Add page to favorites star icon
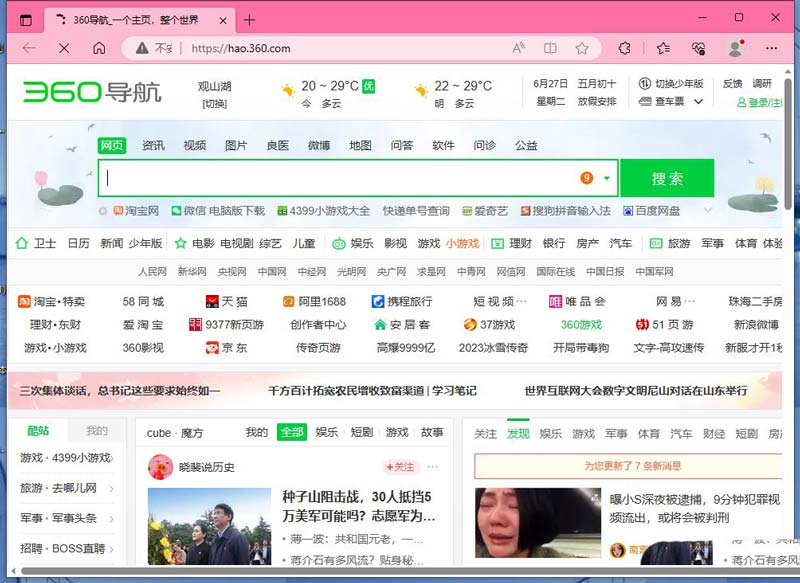Screen dimensions: 800x583 582,48
